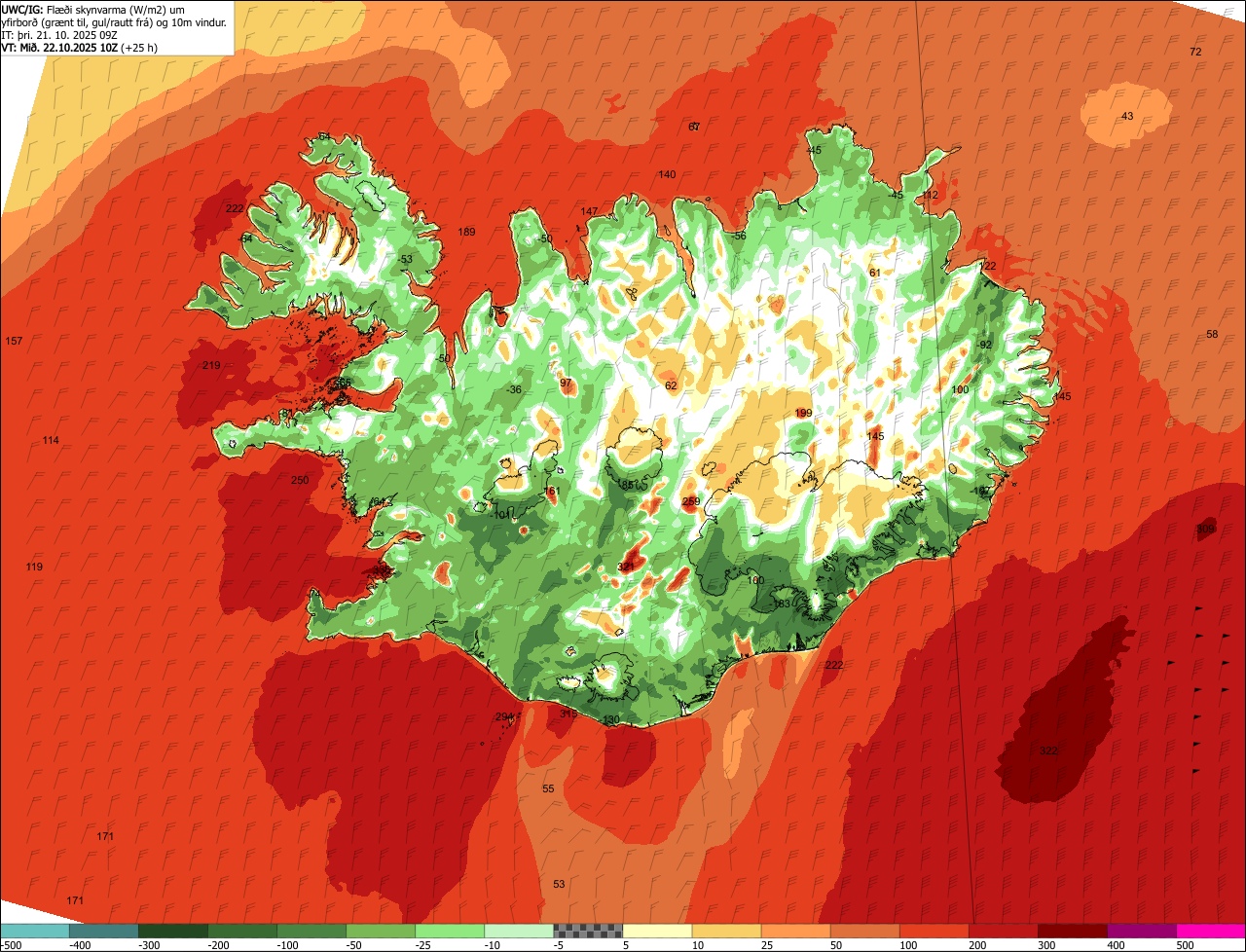The image size is (1246, 952).
Task: Select the 'IT: þri. 21. 10. 2025 09Z' line
Action: coord(59,34)
